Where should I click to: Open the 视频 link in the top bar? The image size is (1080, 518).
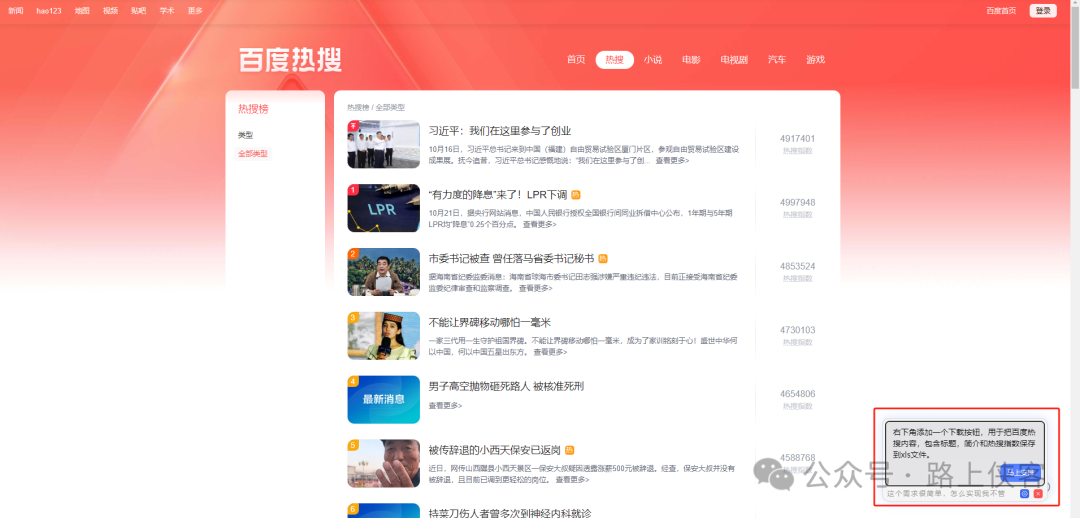[110, 11]
